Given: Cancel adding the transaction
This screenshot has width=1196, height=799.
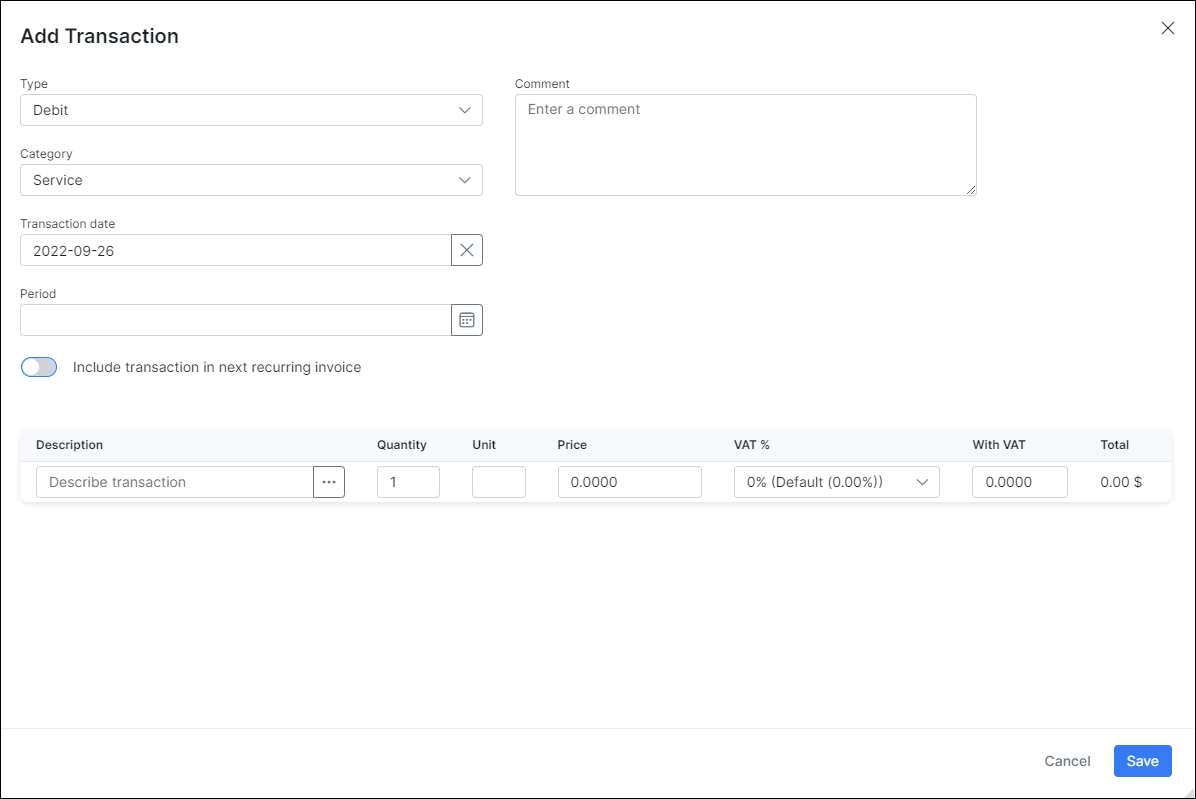Looking at the screenshot, I should (x=1066, y=761).
